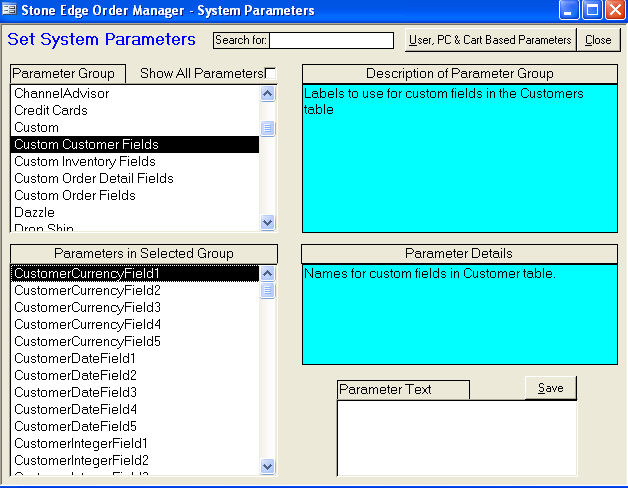Select CustomerDateField2 parameter
This screenshot has width=628, height=488.
pyautogui.click(x=135, y=375)
